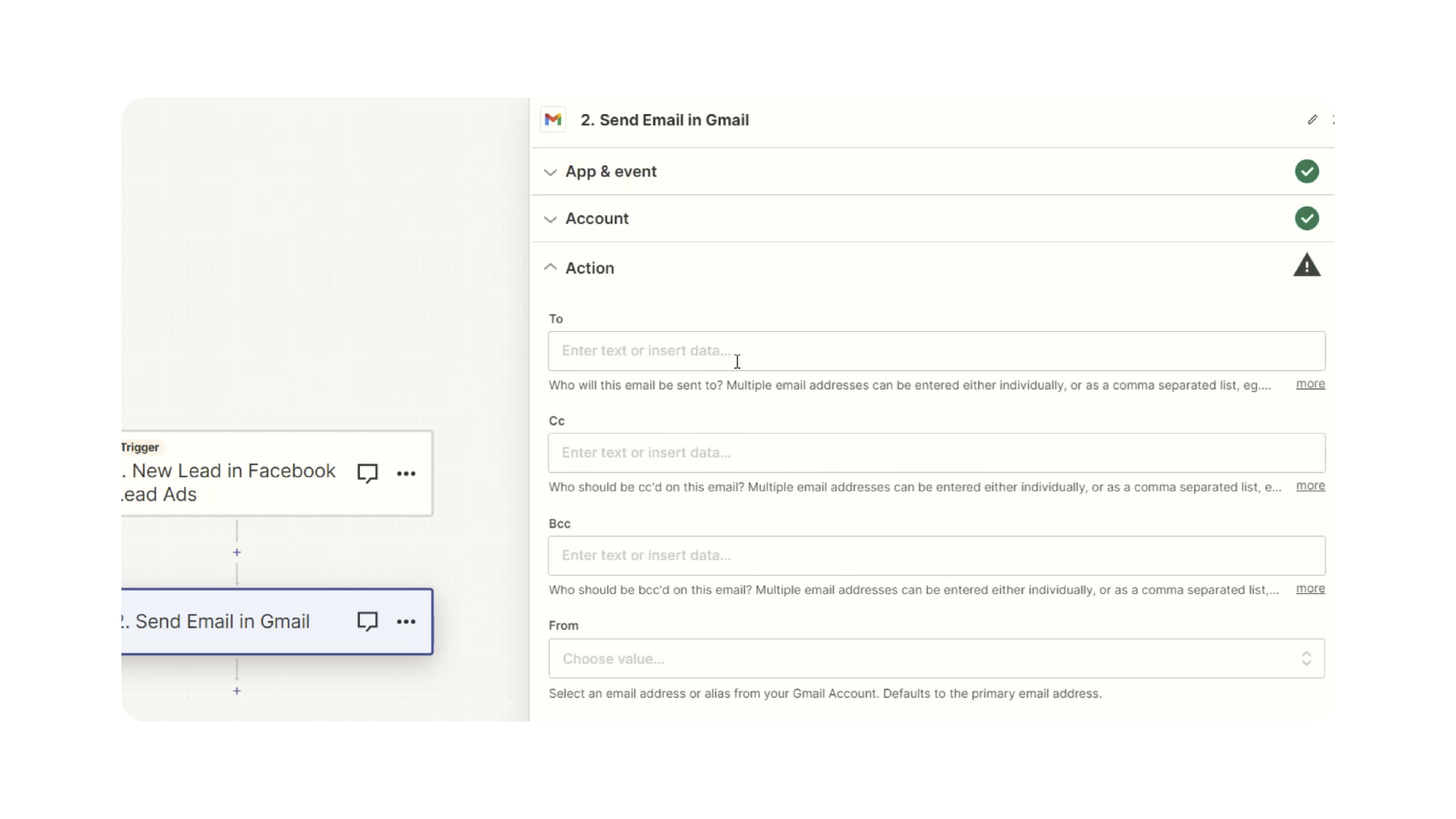Open comment icon on Facebook Lead Ads trigger
This screenshot has height=819, width=1456.
coord(368,473)
